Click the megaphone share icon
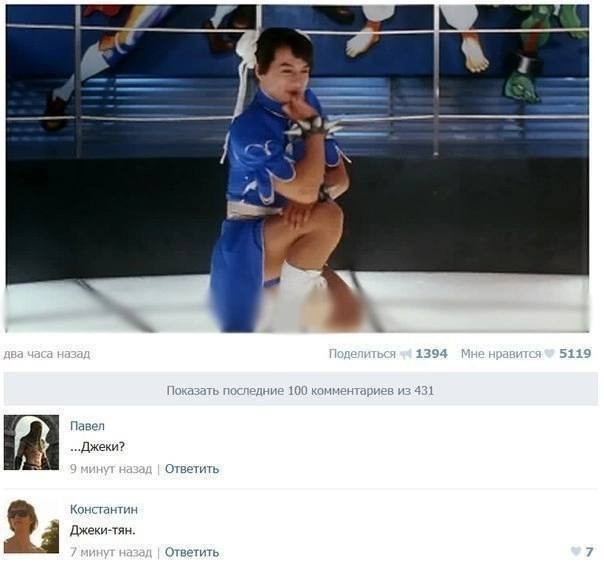 (406, 353)
